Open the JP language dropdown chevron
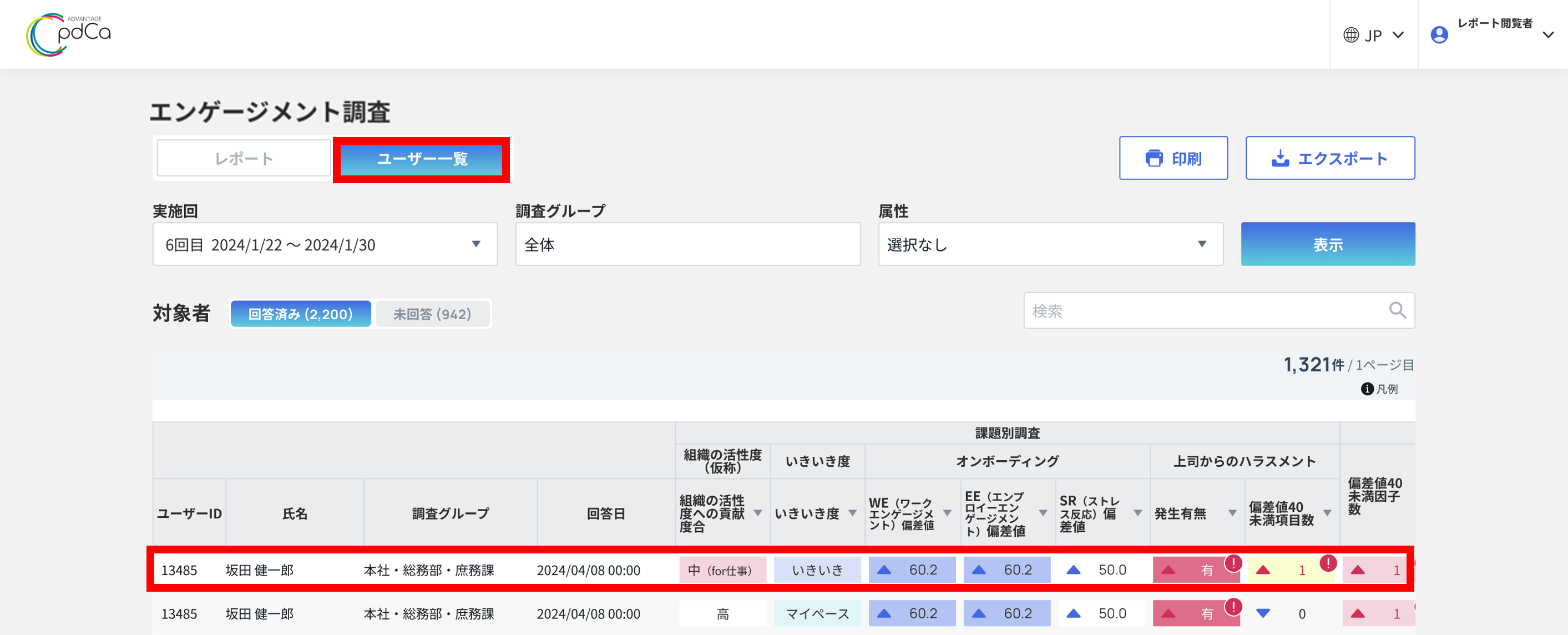The height and width of the screenshot is (635, 1568). click(x=1398, y=36)
